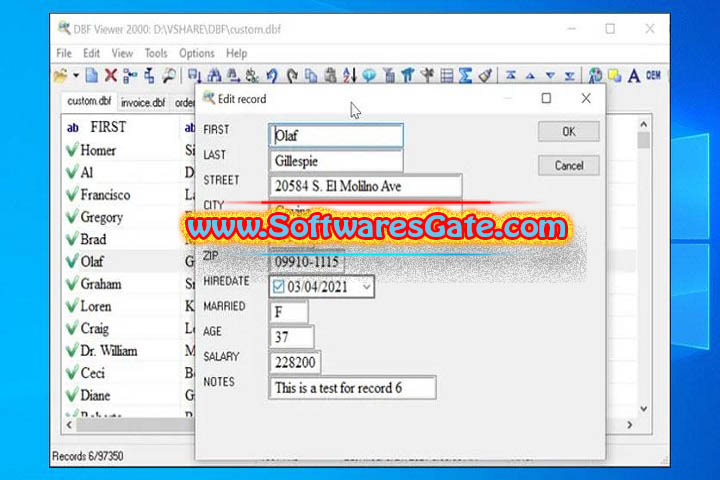Click the binoculars find icon

coord(214,75)
